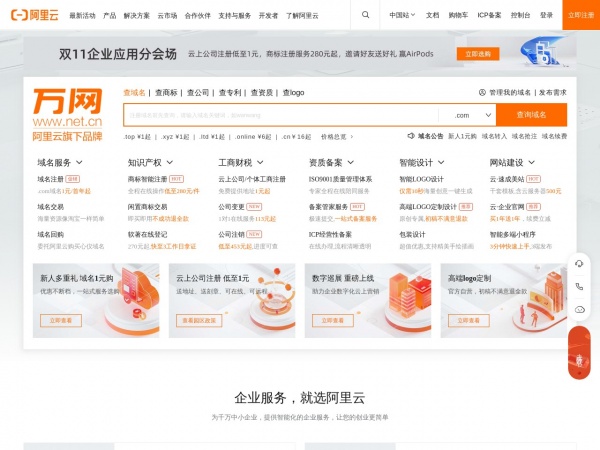Click the 管理我的域名 gear icon
600x450 pixels.
[484, 92]
